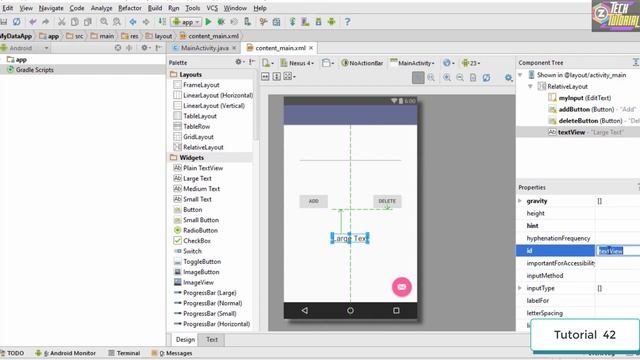Viewport: 640px width, 360px height.
Task: Click the green Run app button
Action: (208, 22)
